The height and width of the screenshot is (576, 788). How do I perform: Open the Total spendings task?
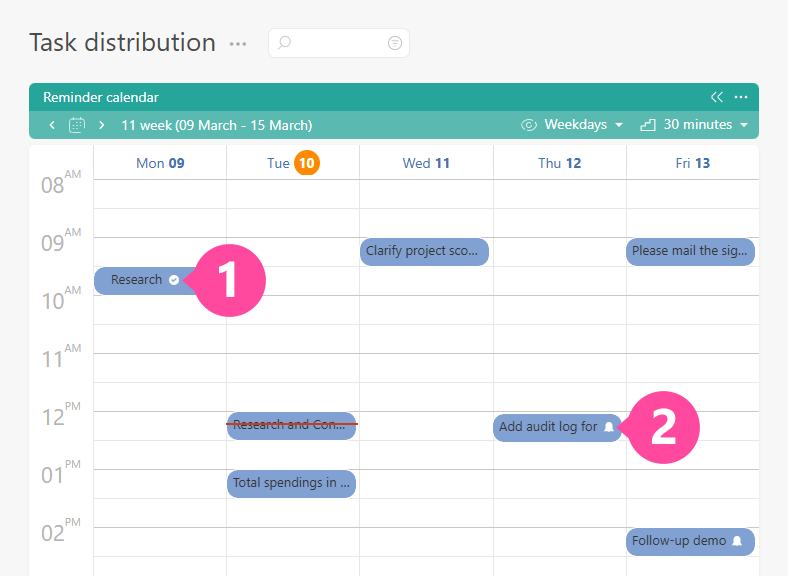291,483
